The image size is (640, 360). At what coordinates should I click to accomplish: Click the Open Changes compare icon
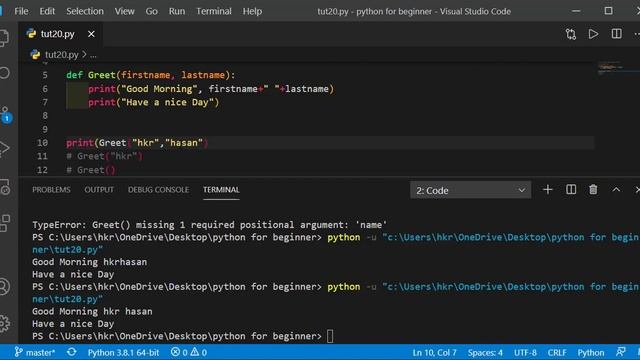571,34
